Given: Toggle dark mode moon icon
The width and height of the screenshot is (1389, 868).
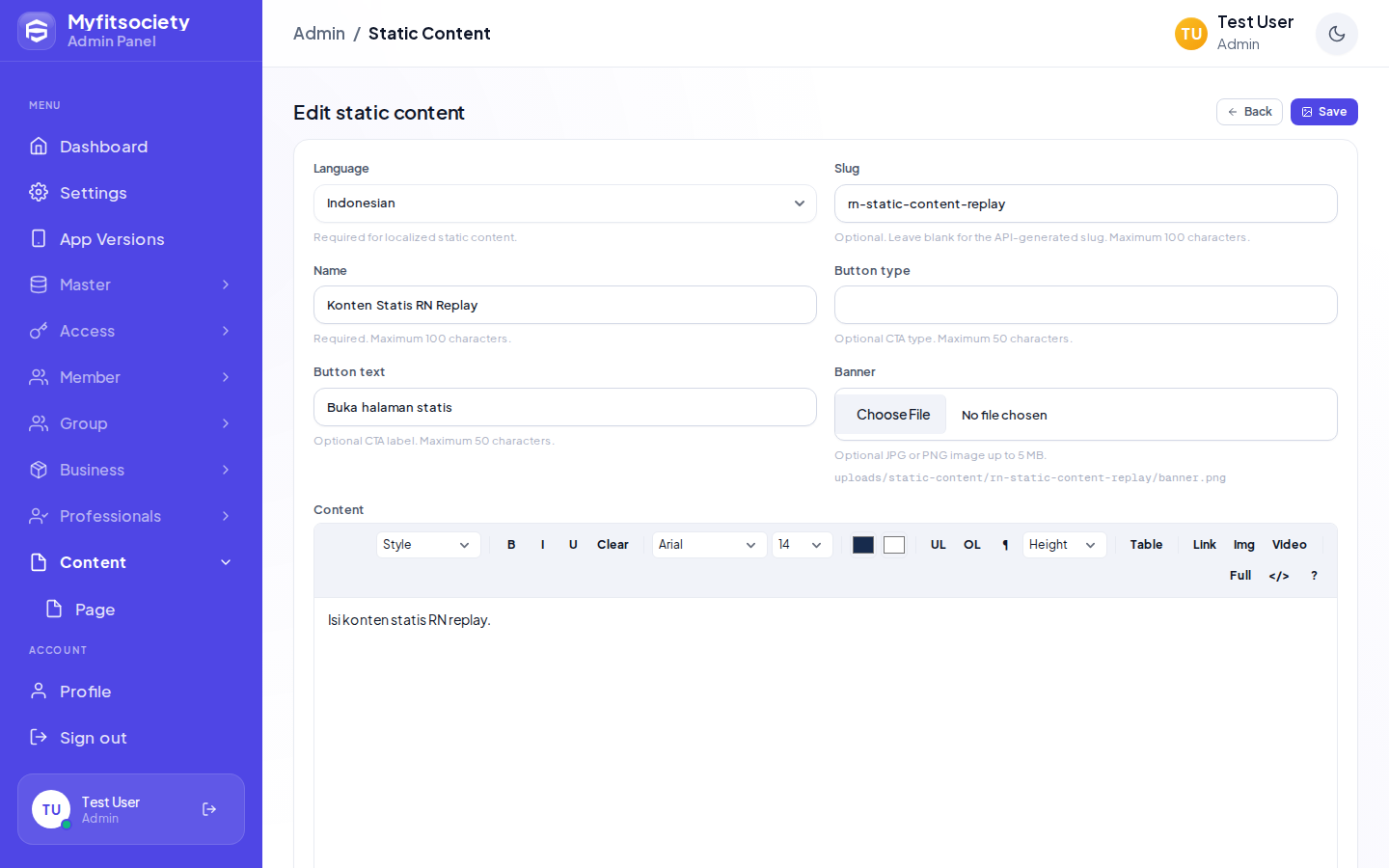Looking at the screenshot, I should (1337, 34).
